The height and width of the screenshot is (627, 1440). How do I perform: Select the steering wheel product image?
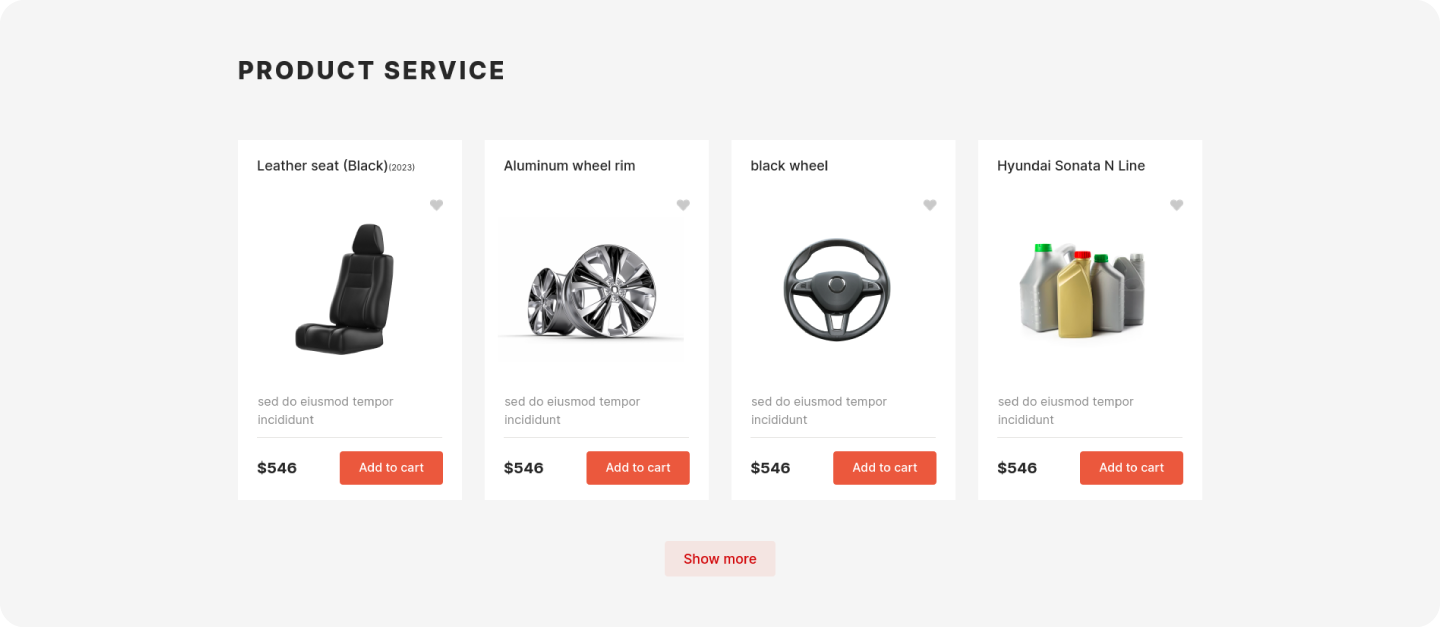(x=836, y=290)
